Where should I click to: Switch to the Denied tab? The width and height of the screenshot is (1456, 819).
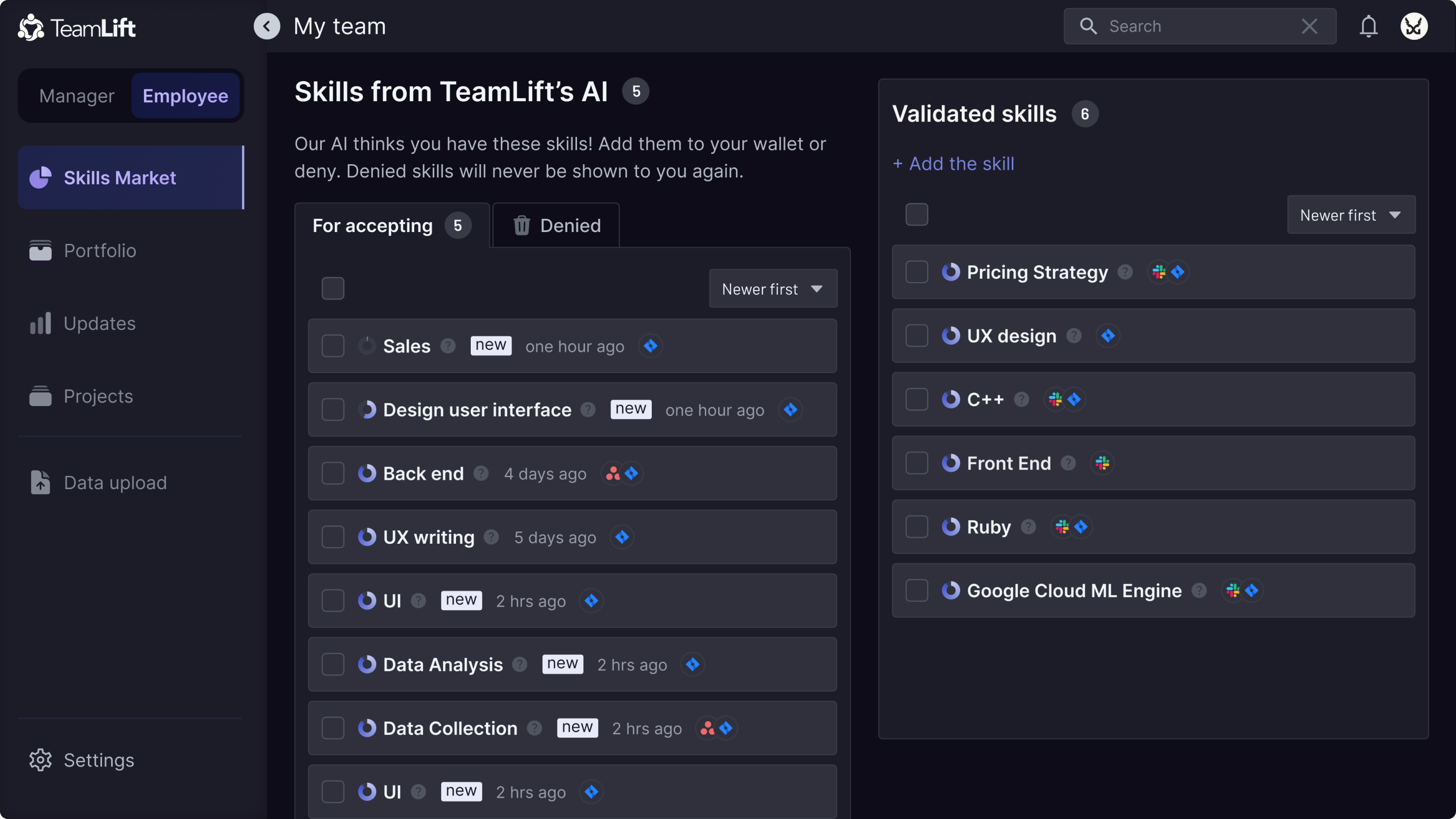[x=556, y=225]
